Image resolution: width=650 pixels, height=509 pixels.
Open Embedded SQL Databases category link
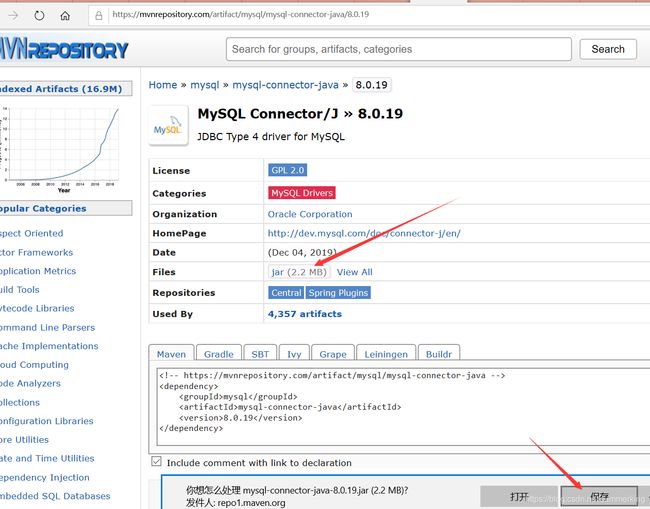click(55, 496)
